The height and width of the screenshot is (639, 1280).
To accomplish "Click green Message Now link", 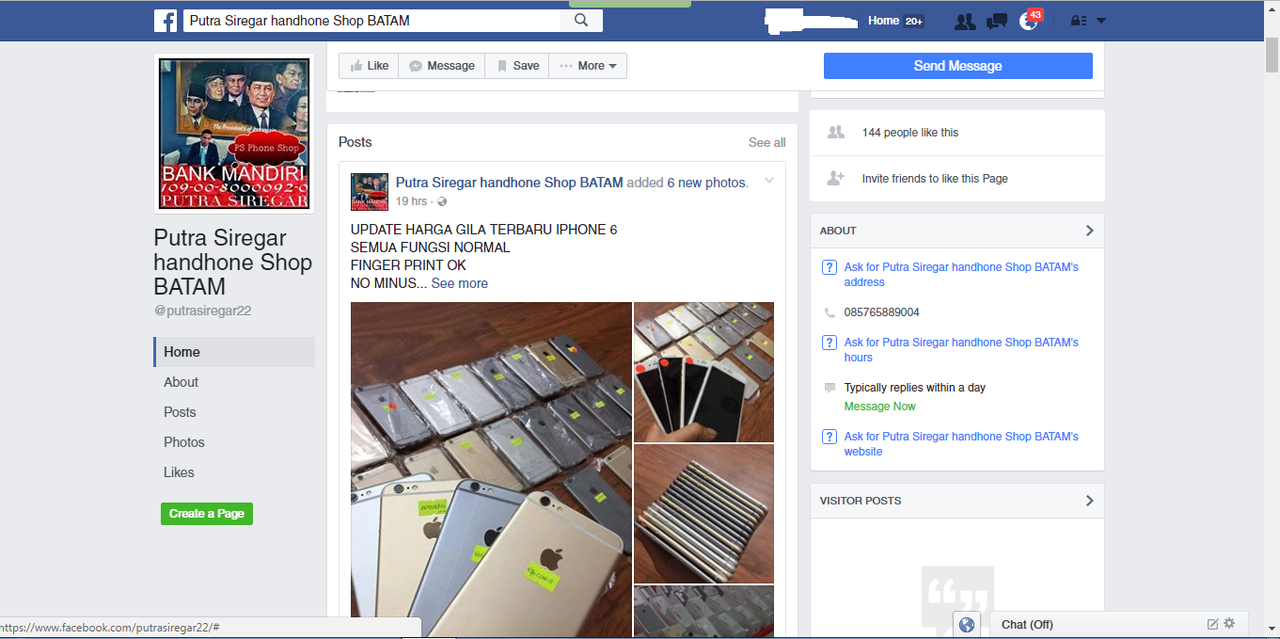I will point(880,406).
